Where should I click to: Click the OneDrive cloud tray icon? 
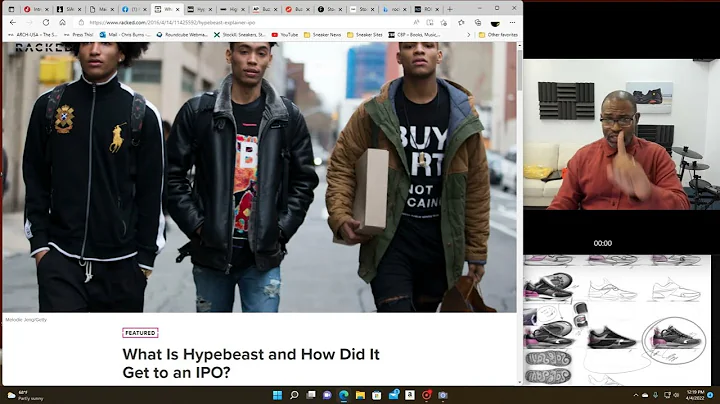tap(645, 395)
